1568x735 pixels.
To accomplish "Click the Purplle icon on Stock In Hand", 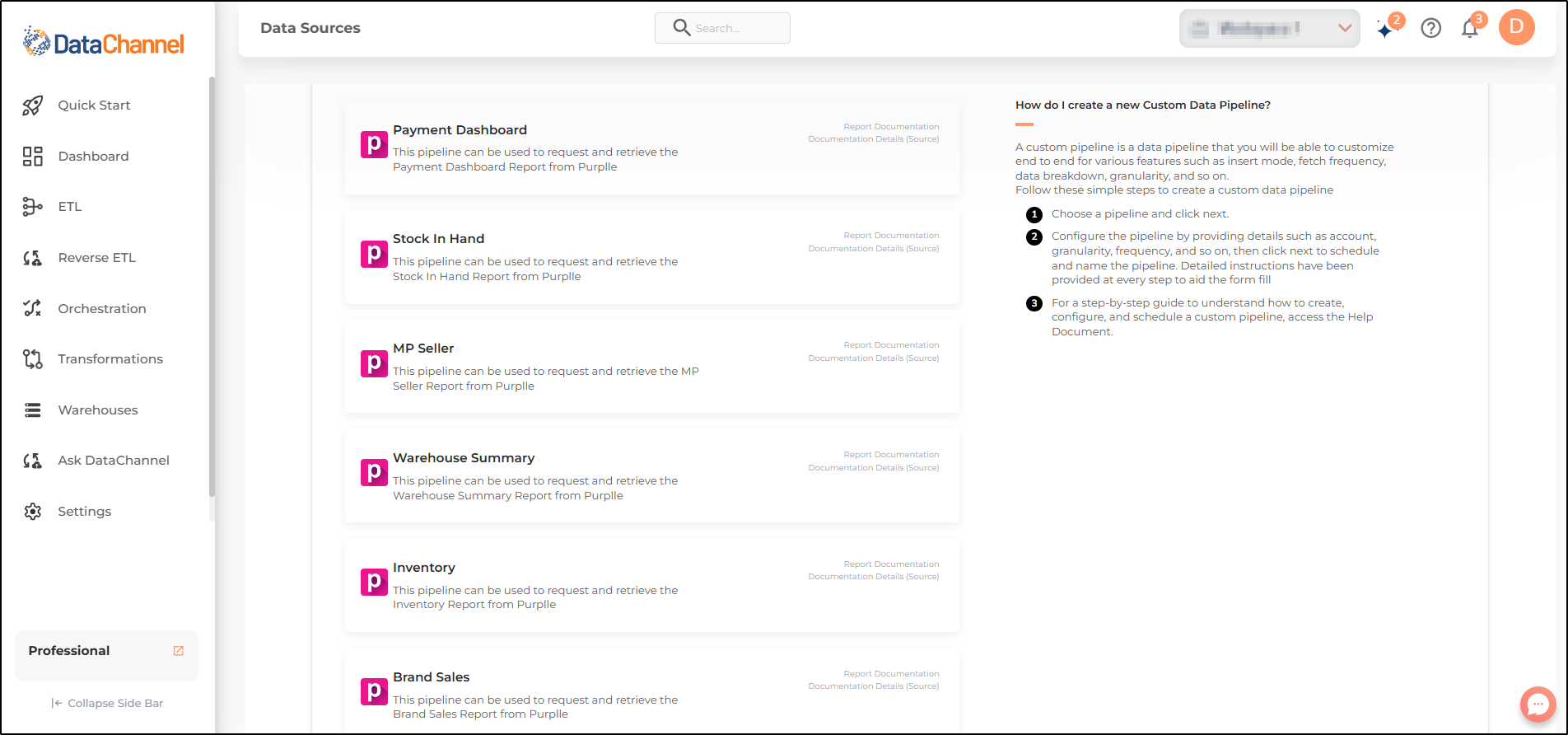I will [374, 254].
